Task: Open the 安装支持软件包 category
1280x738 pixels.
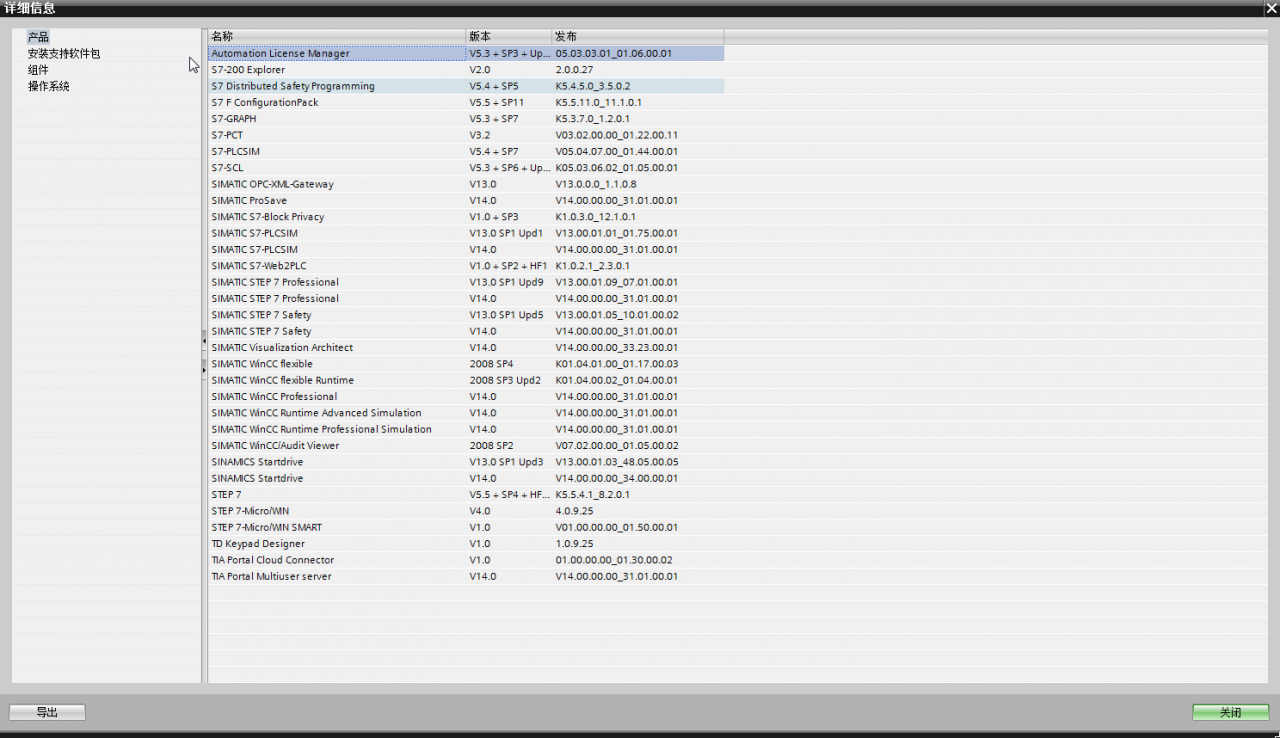Action: [x=64, y=54]
